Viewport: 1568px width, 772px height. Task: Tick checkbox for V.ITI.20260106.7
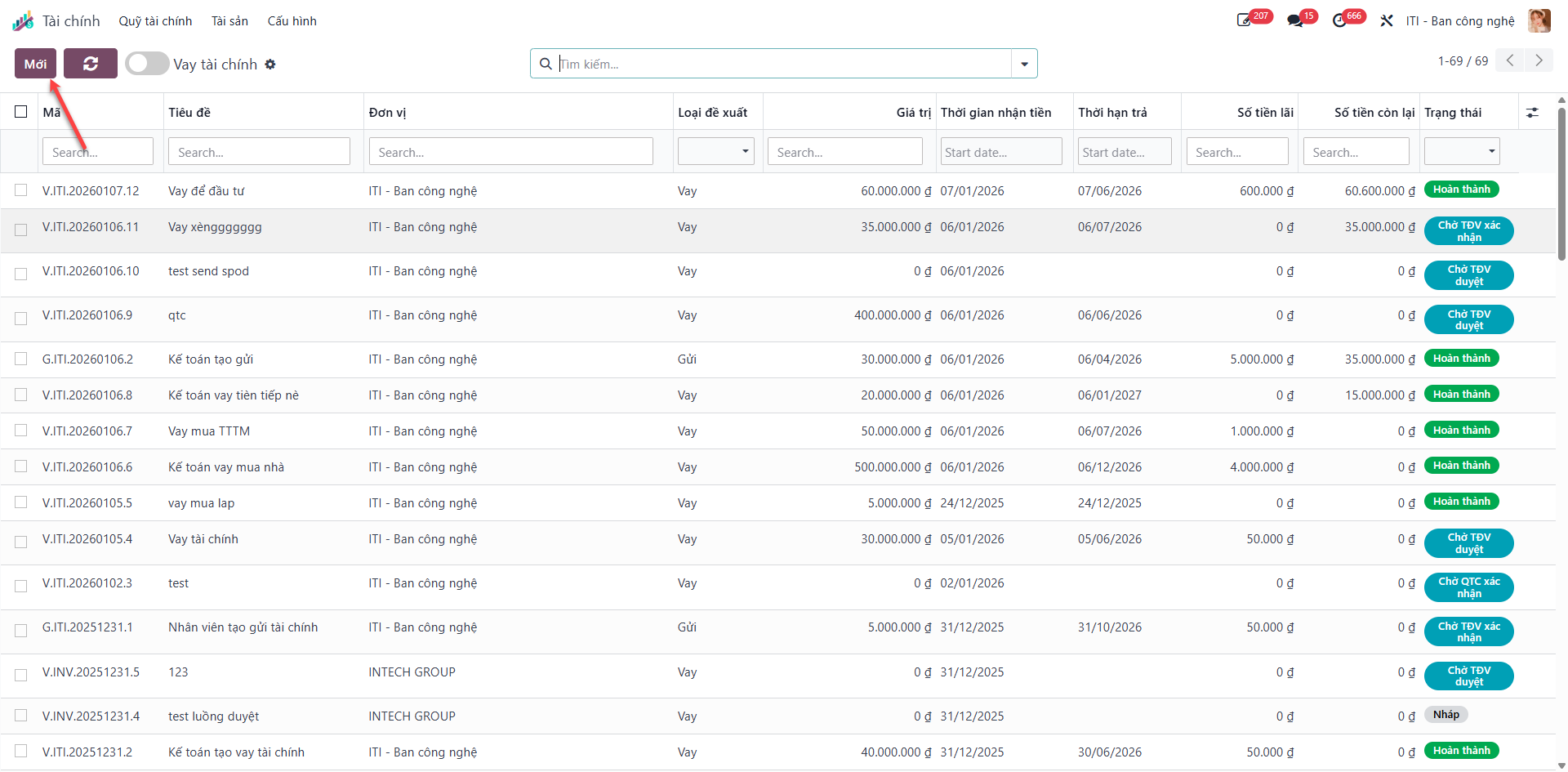tap(21, 431)
